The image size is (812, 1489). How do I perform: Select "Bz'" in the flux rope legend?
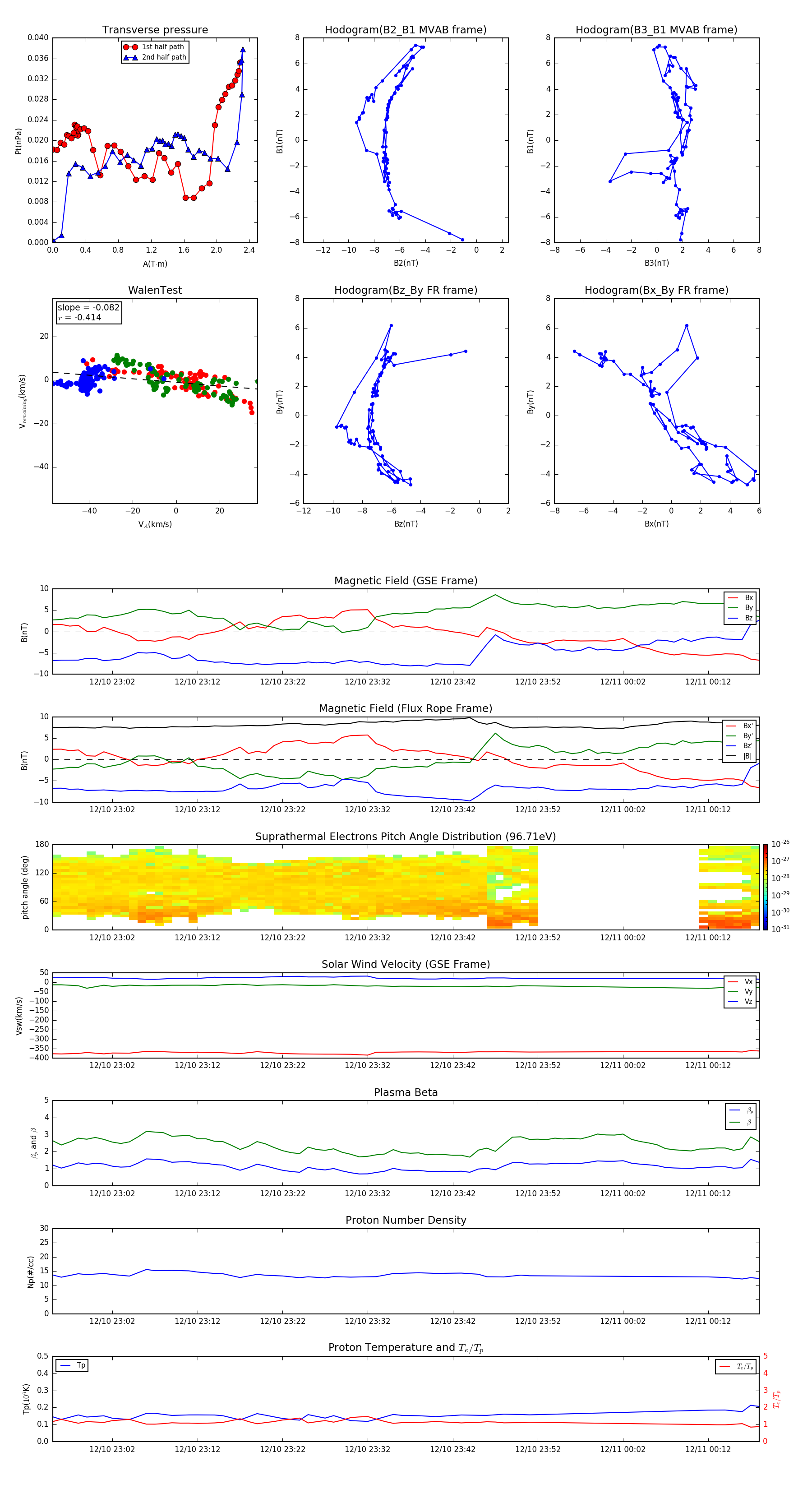(748, 746)
